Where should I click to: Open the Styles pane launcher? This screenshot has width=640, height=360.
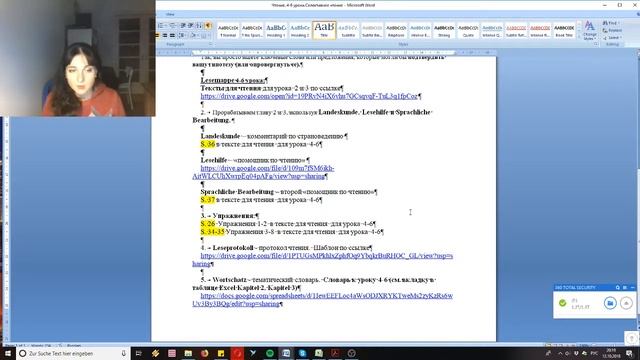tap(595, 44)
